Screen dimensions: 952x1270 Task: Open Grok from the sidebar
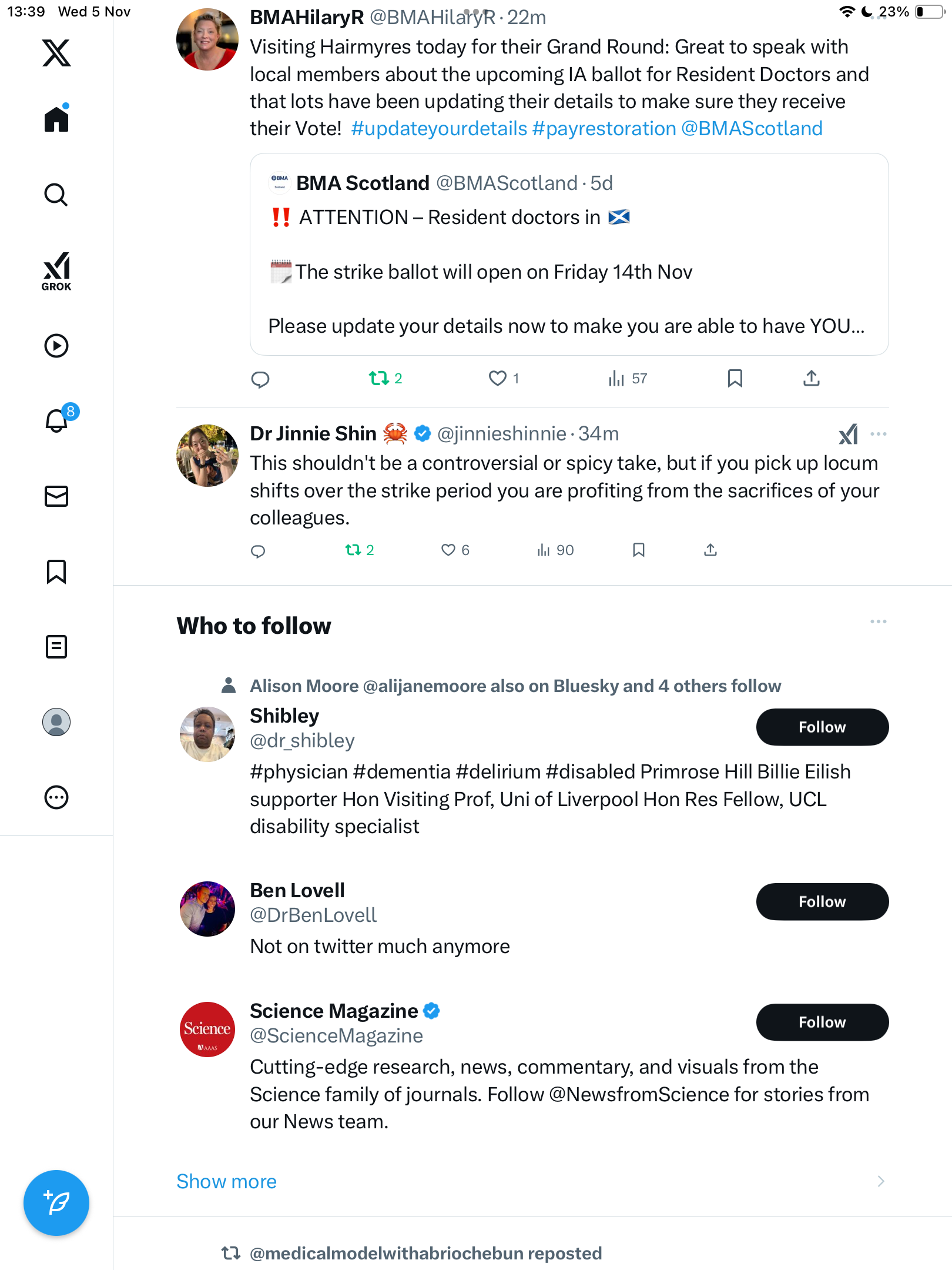56,271
